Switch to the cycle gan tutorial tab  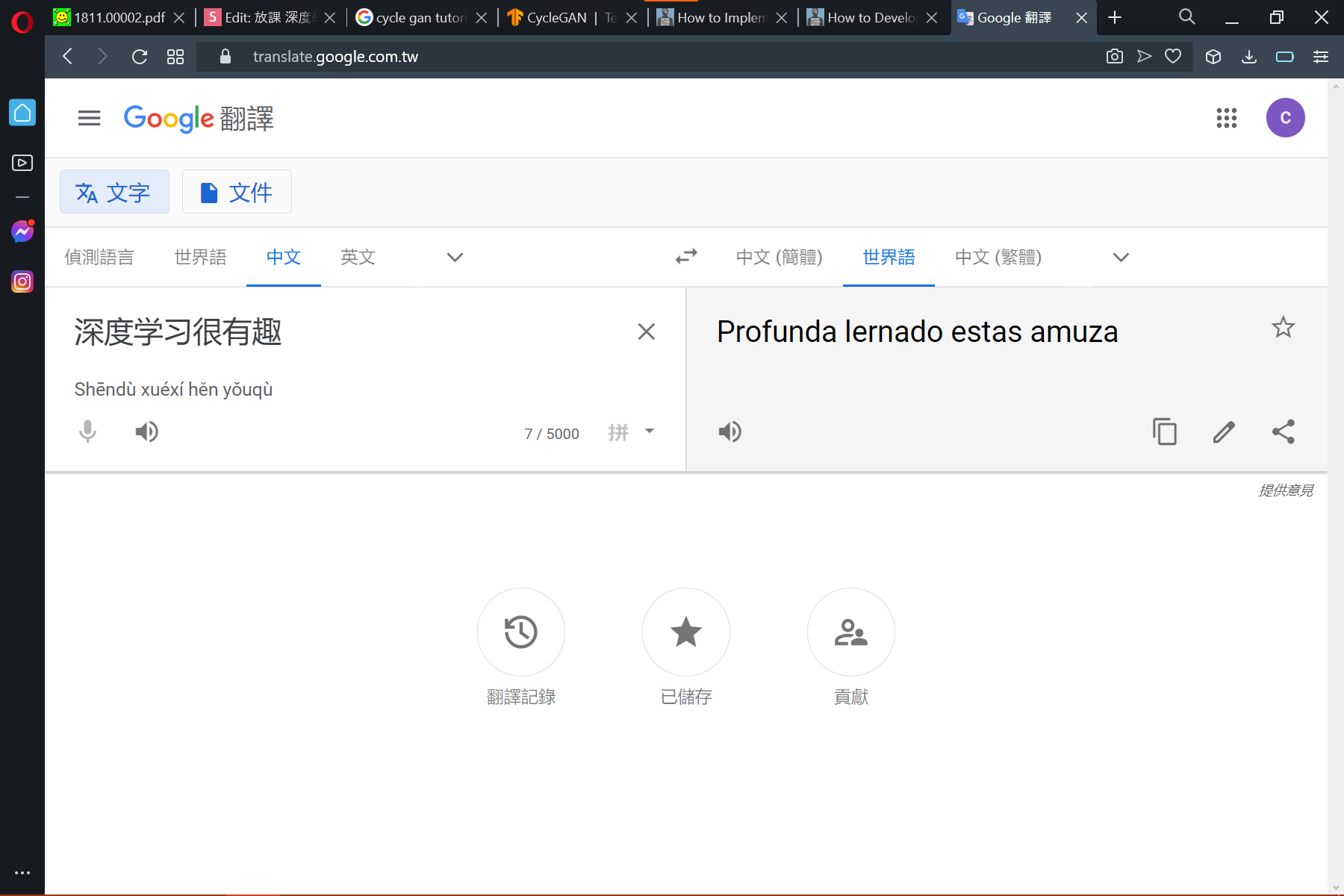pyautogui.click(x=422, y=17)
